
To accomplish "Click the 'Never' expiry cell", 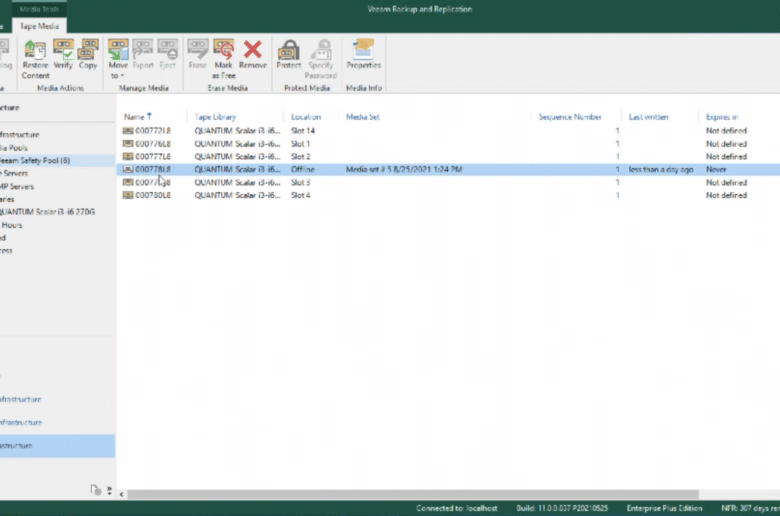I will tap(716, 170).
